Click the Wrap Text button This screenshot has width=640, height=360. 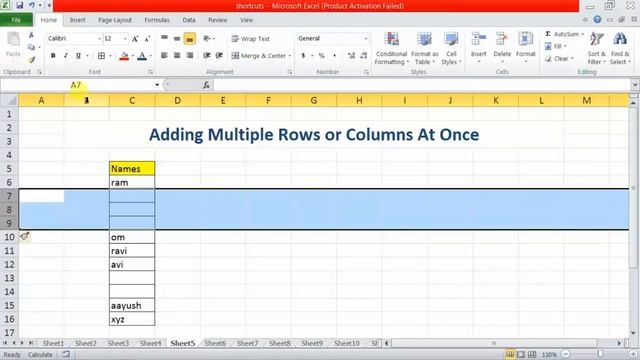pyautogui.click(x=251, y=39)
